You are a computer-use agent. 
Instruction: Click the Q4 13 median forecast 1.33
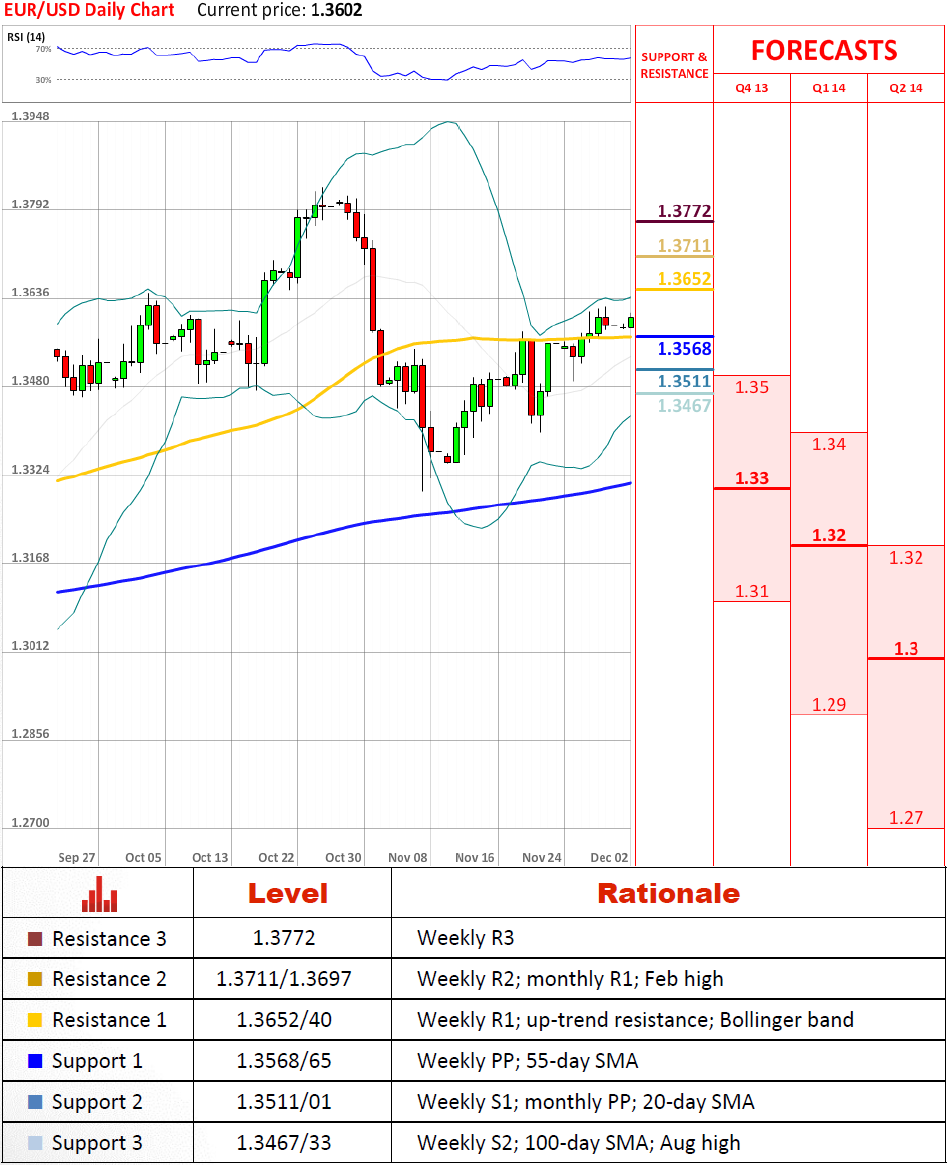[x=752, y=478]
